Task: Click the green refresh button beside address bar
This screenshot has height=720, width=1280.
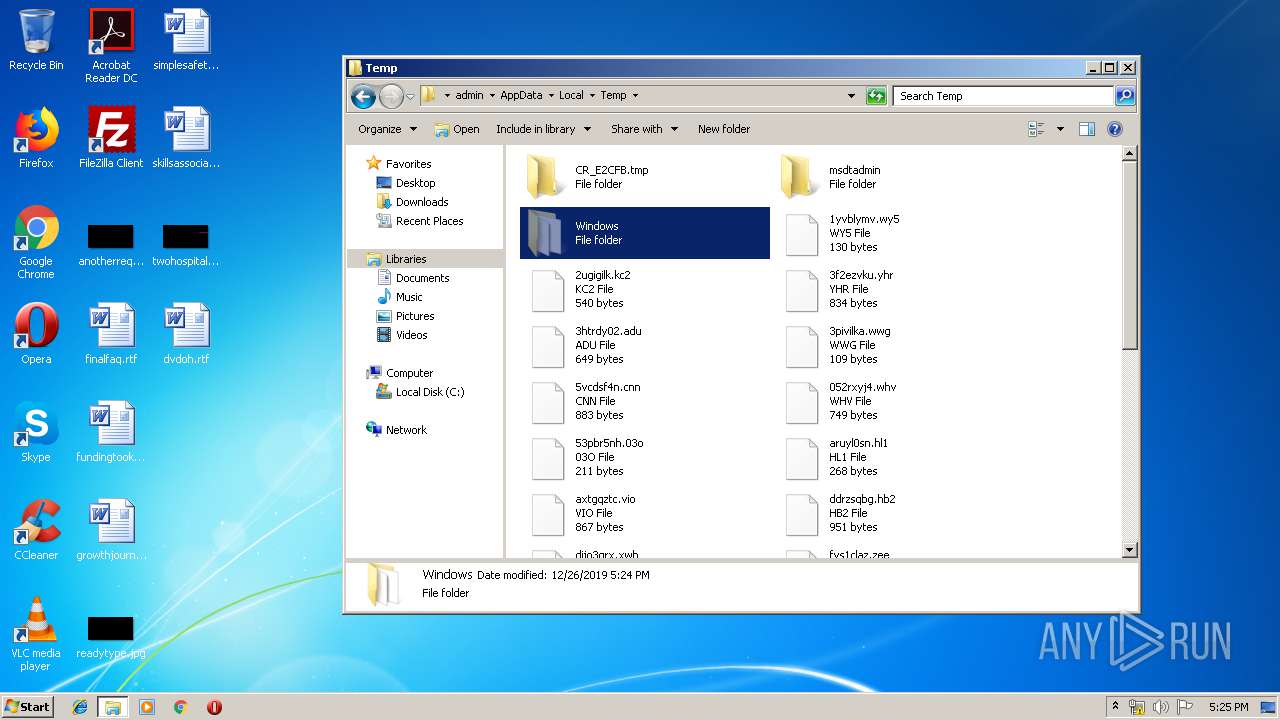Action: pos(876,96)
